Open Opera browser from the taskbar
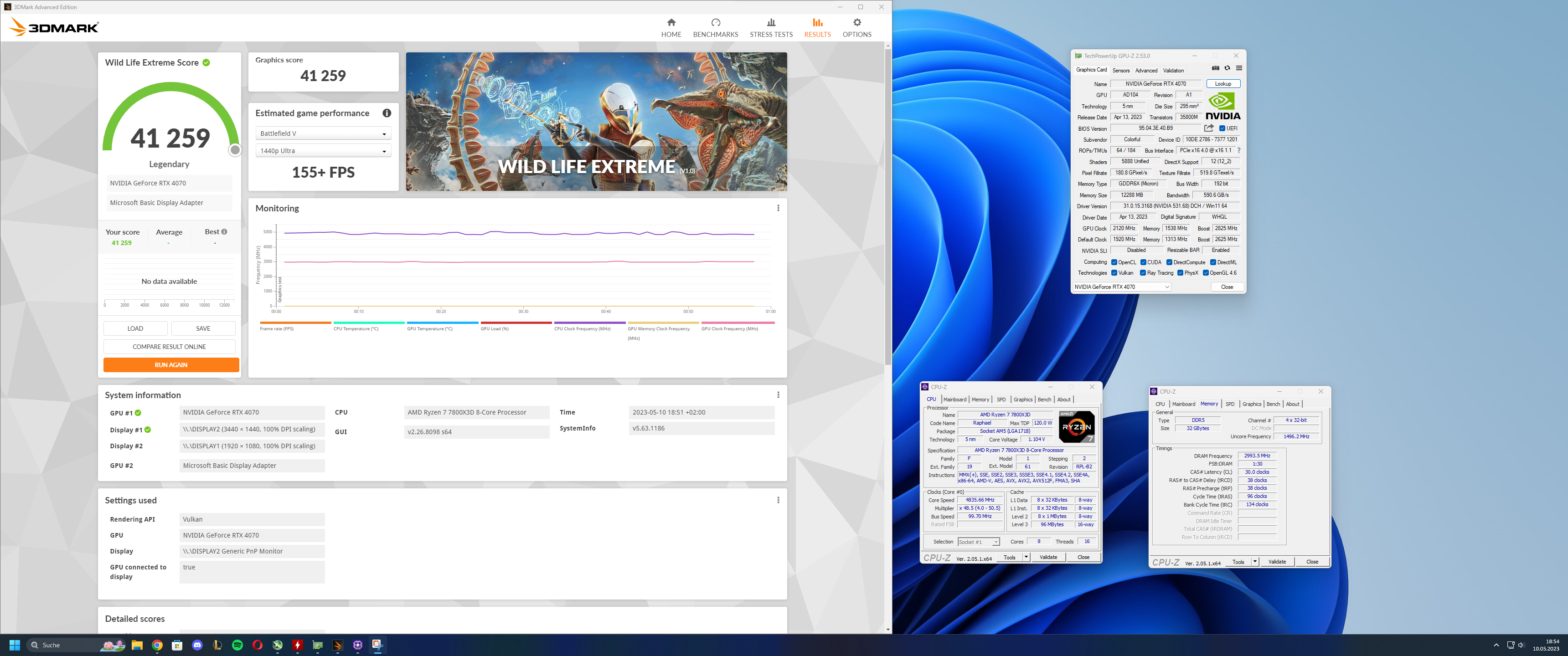The width and height of the screenshot is (1568, 656). pos(258,645)
